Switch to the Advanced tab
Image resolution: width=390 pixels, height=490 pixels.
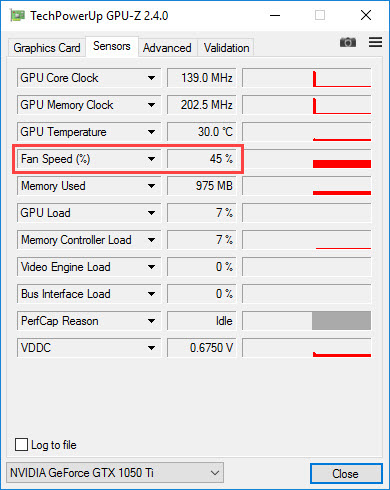[x=167, y=48]
